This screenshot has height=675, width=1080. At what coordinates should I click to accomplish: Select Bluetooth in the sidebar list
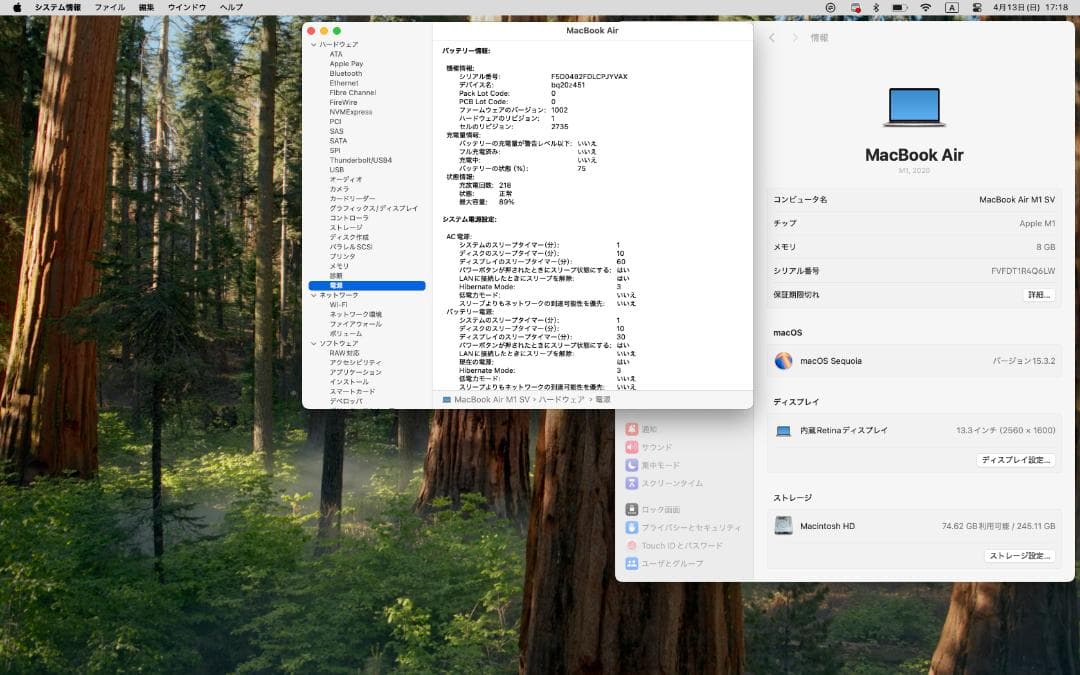point(346,74)
